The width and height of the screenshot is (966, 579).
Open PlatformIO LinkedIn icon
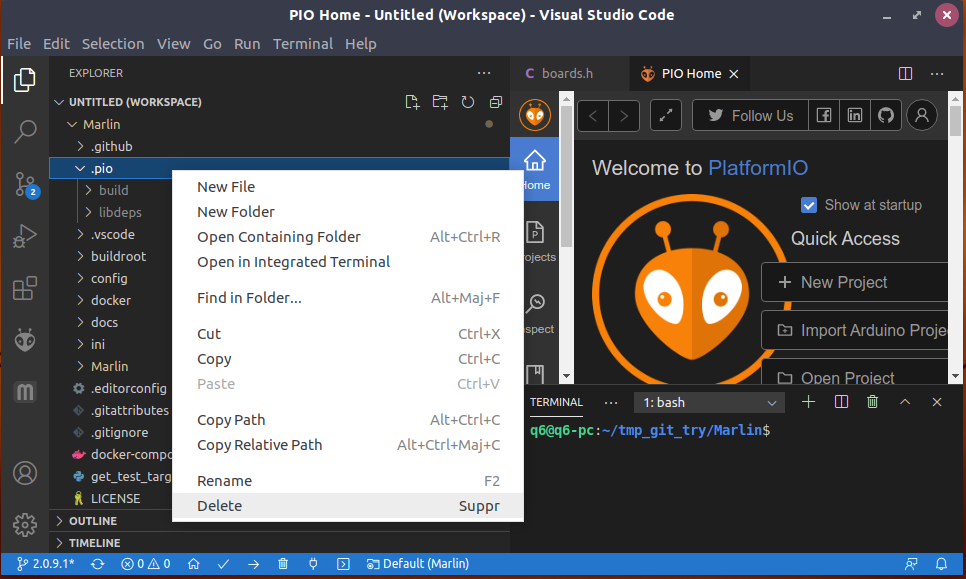pos(855,115)
